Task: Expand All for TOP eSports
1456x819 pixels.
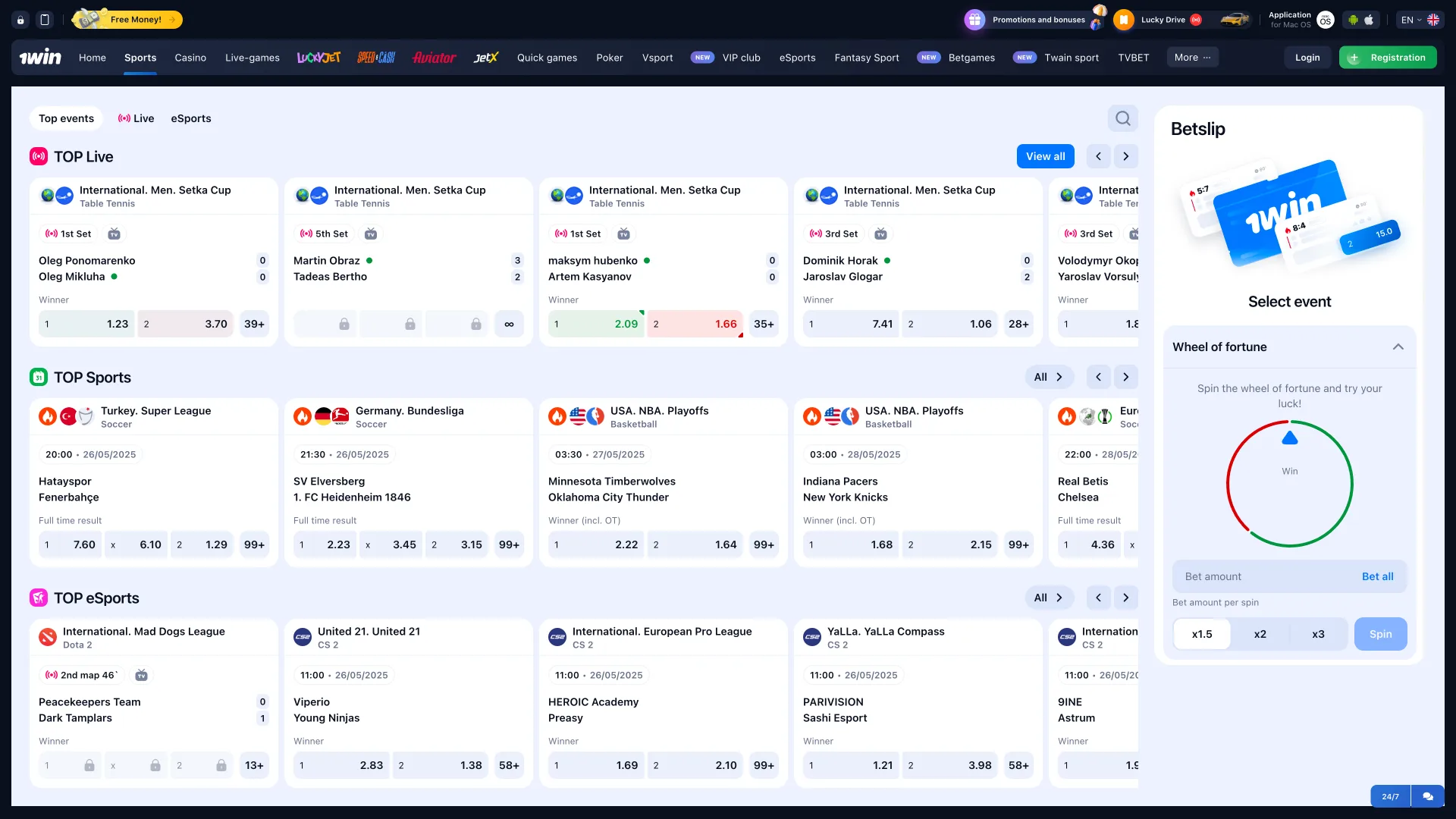Action: pyautogui.click(x=1049, y=598)
